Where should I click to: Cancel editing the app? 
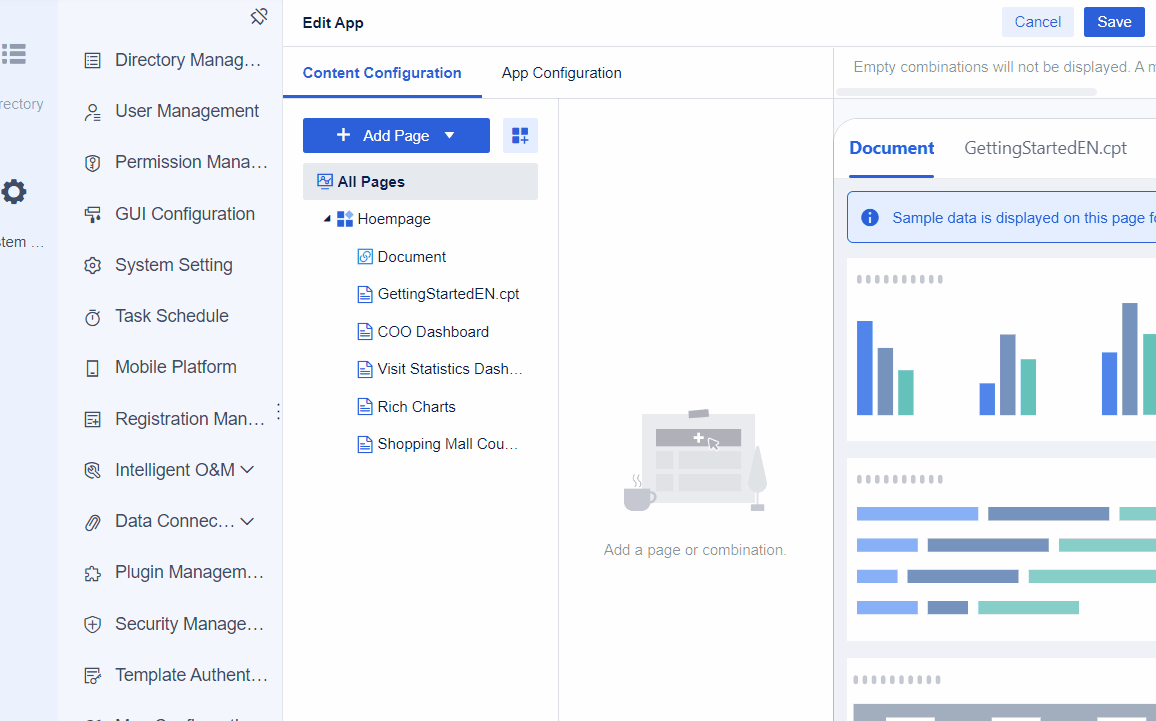[1037, 21]
